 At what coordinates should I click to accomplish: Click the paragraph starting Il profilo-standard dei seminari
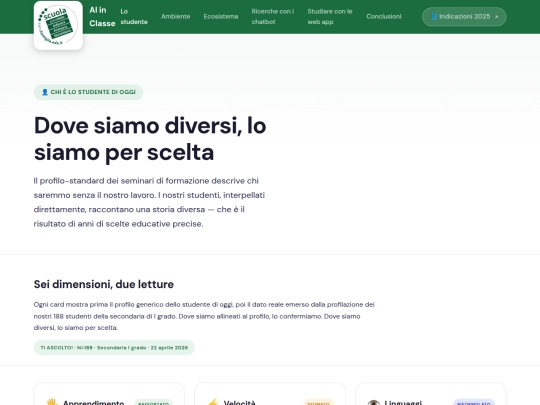point(149,202)
